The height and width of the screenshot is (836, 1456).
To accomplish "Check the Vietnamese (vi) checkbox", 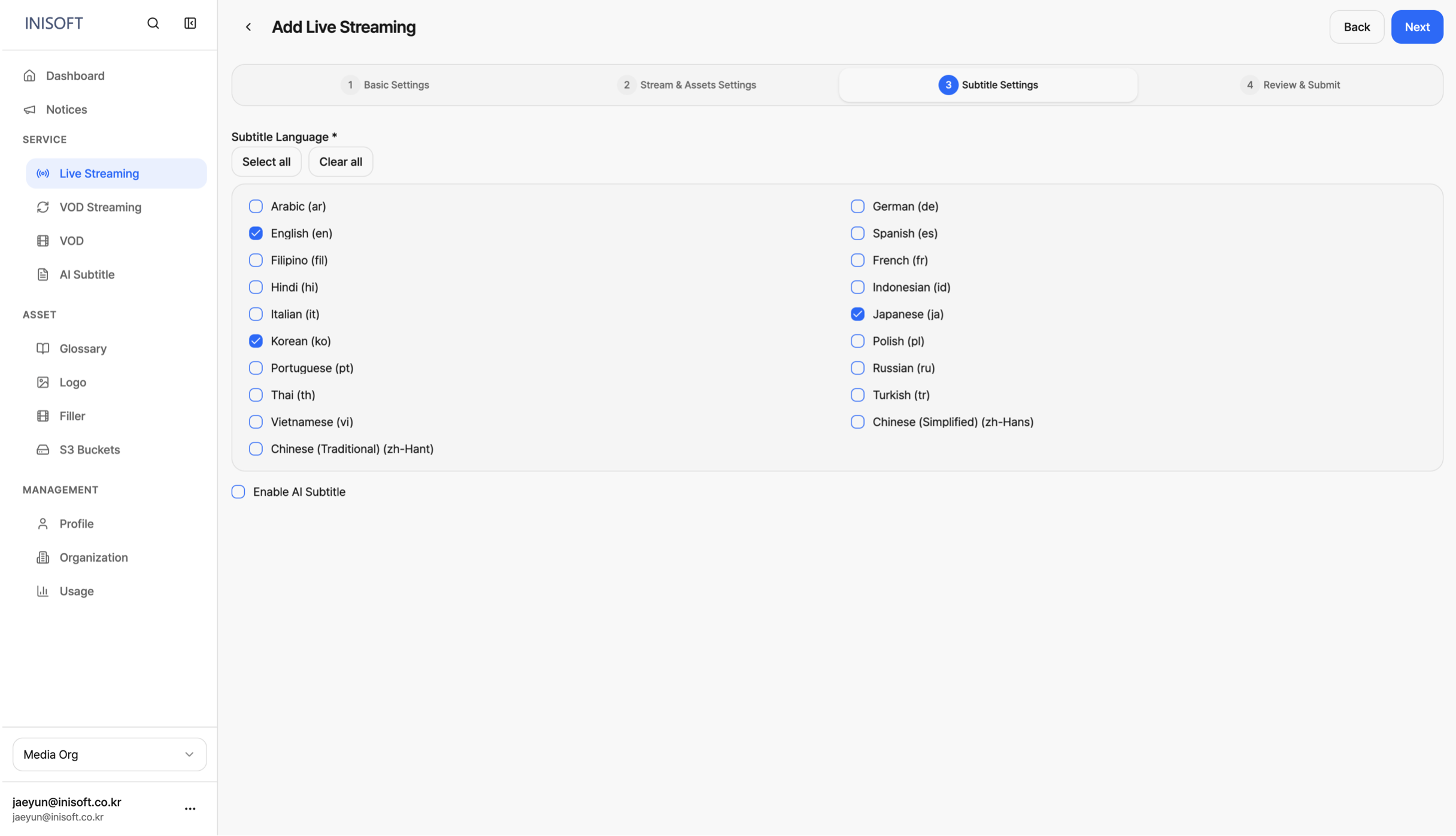I will coord(256,422).
